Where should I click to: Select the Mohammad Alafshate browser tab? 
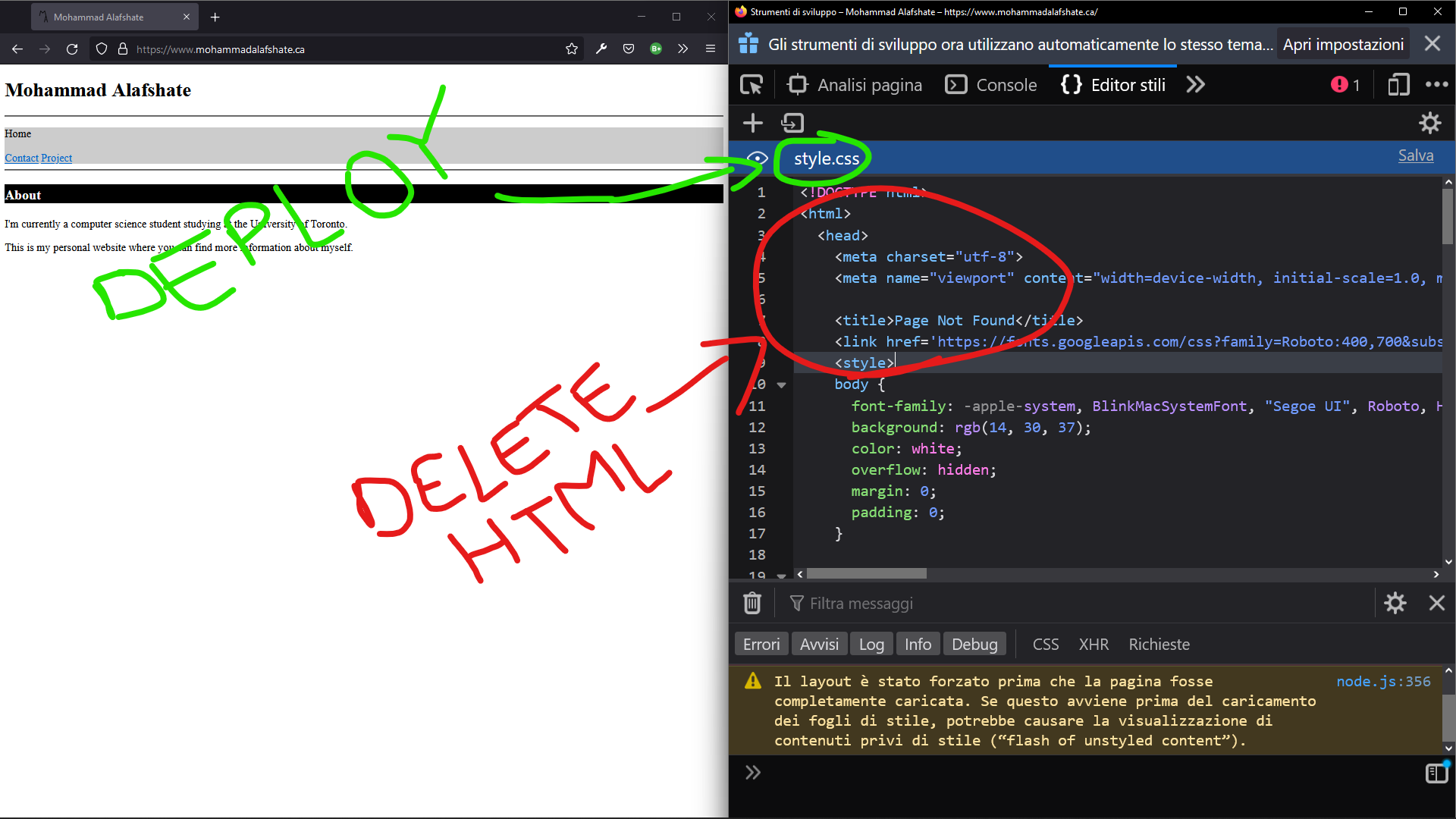[x=115, y=17]
